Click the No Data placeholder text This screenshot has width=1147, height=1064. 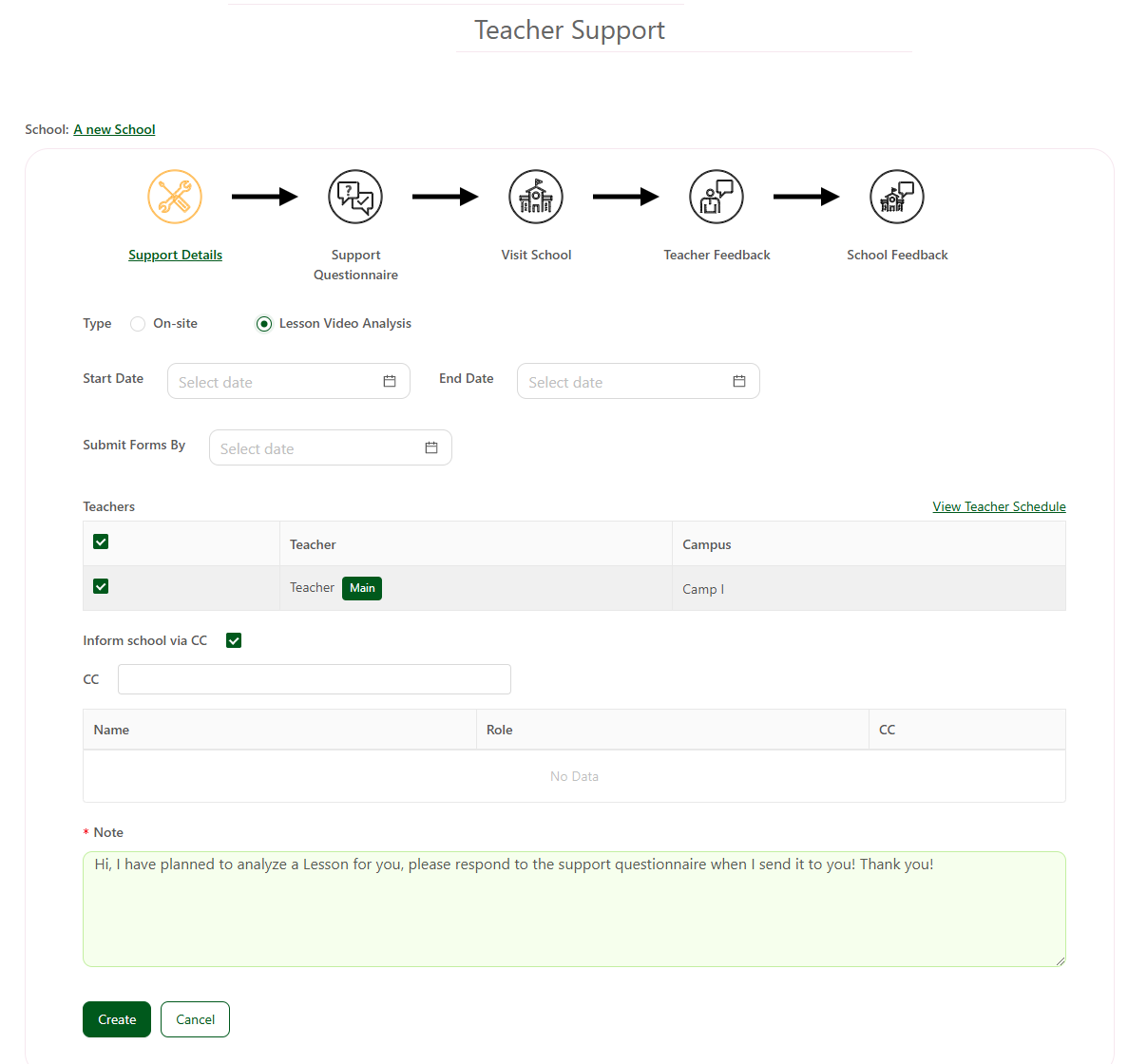coord(574,776)
